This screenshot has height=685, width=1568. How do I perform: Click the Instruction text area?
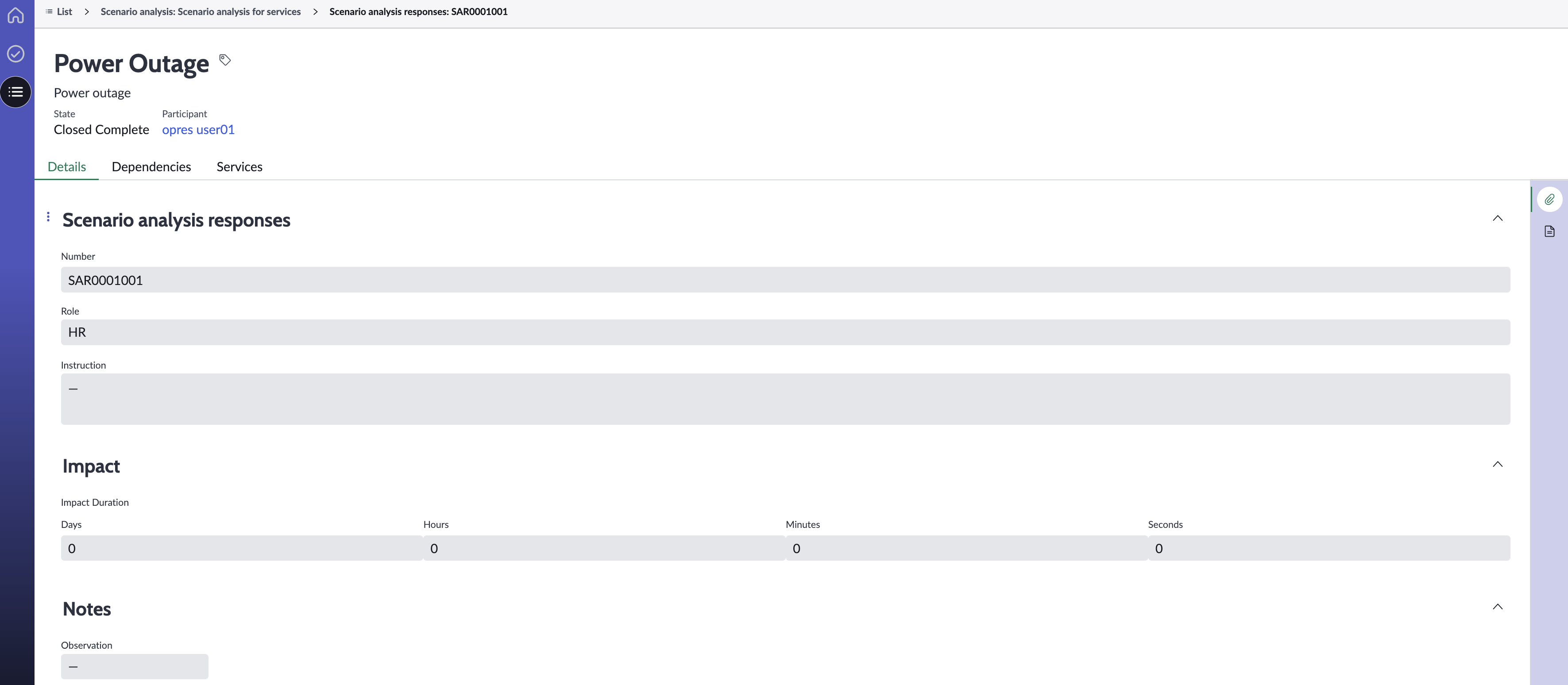785,399
